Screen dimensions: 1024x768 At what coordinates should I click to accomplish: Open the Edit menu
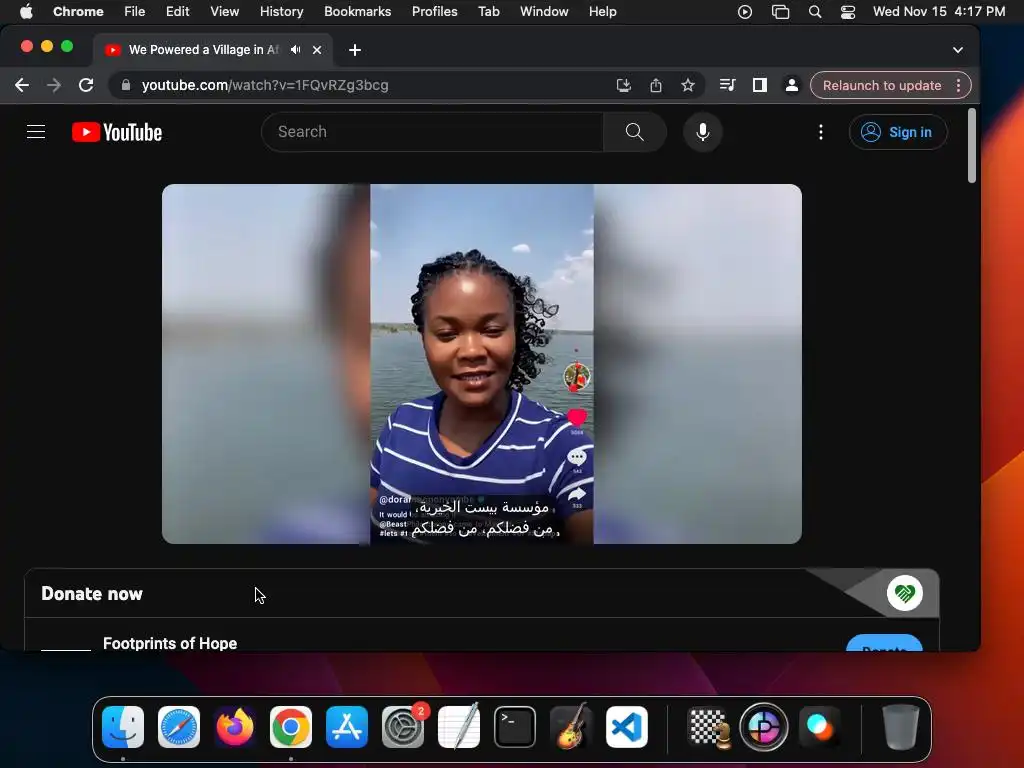[x=177, y=12]
